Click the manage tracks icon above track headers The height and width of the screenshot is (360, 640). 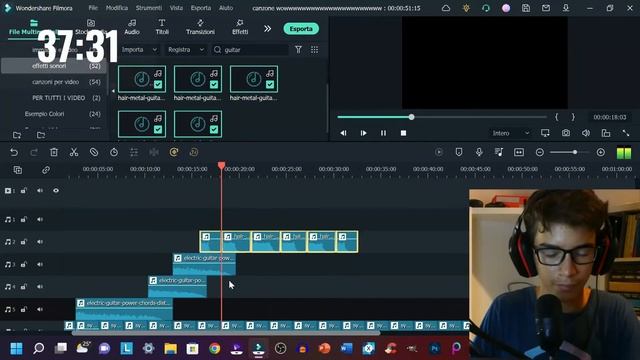point(18,170)
